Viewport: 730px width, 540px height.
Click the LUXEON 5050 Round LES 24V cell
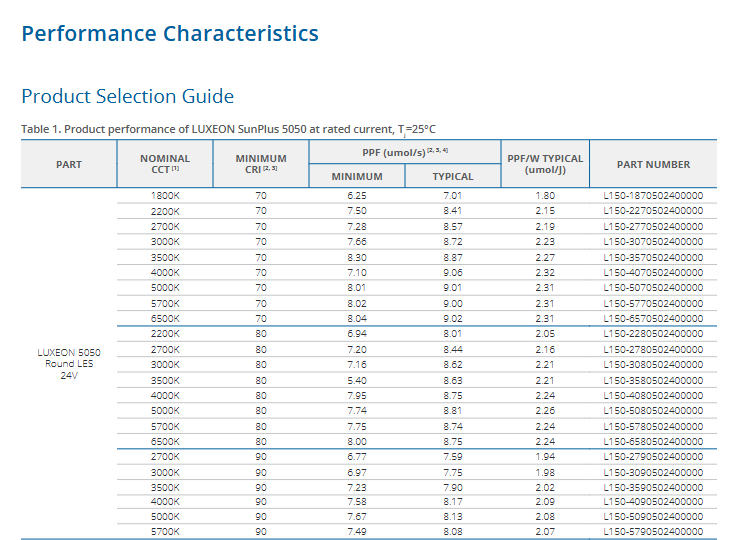click(x=69, y=364)
